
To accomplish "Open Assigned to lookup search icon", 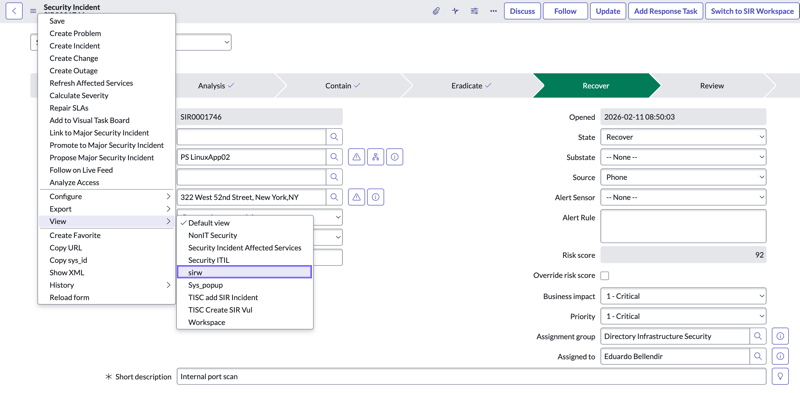I will tap(758, 356).
